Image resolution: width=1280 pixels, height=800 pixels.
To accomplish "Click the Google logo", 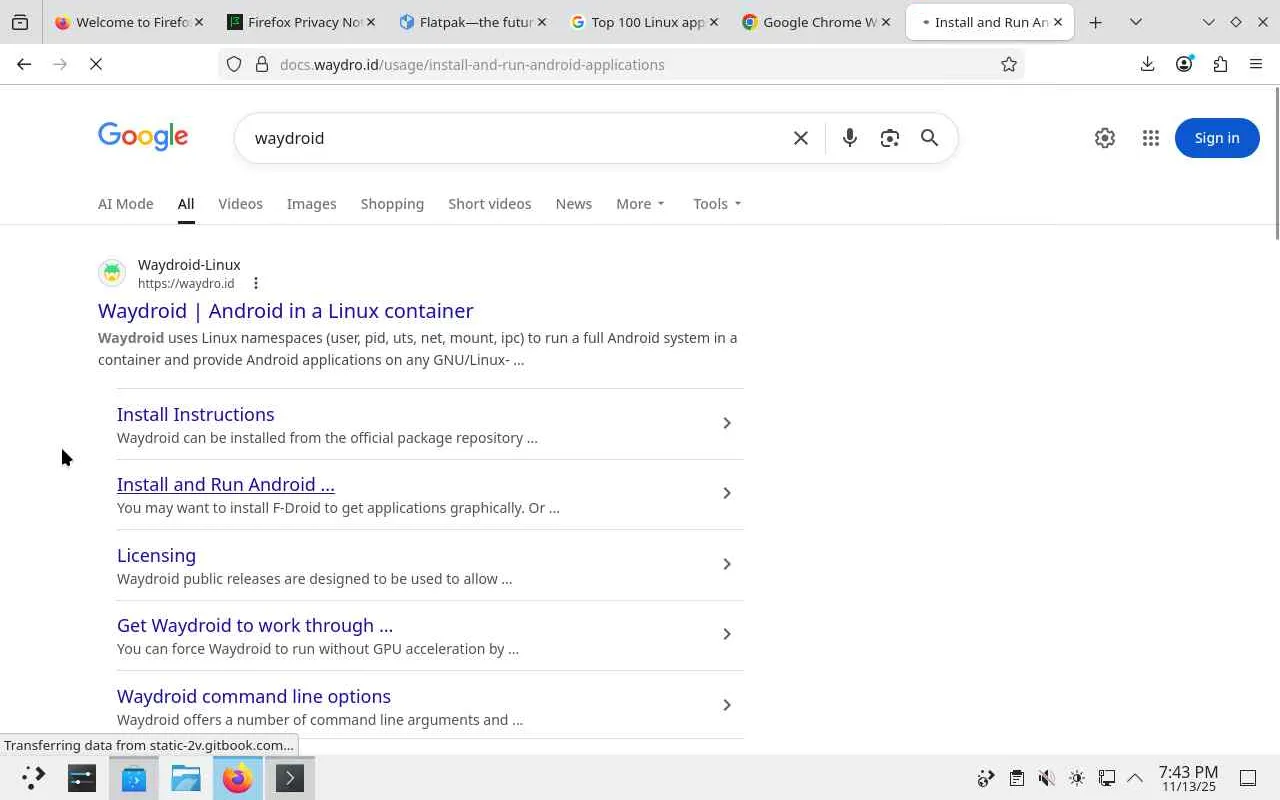I will coord(143,137).
